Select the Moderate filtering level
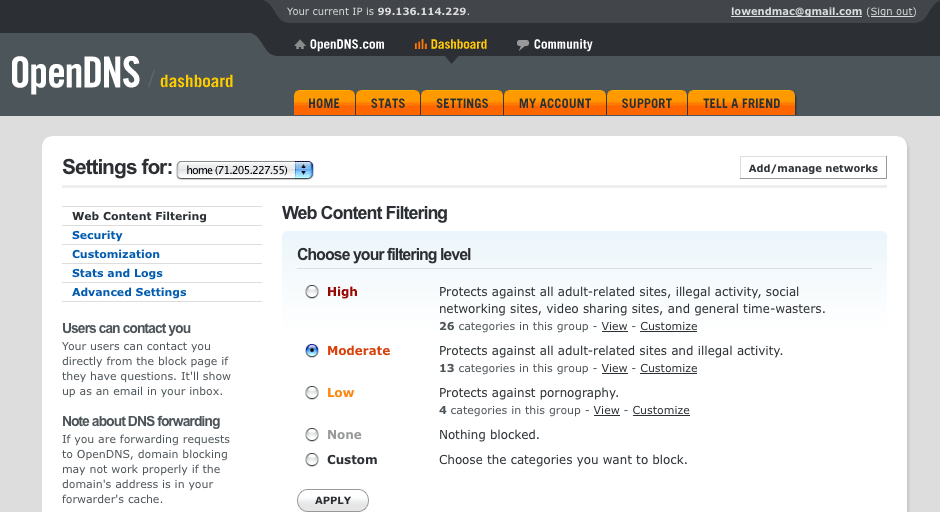Screen dimensions: 940x512 312,351
